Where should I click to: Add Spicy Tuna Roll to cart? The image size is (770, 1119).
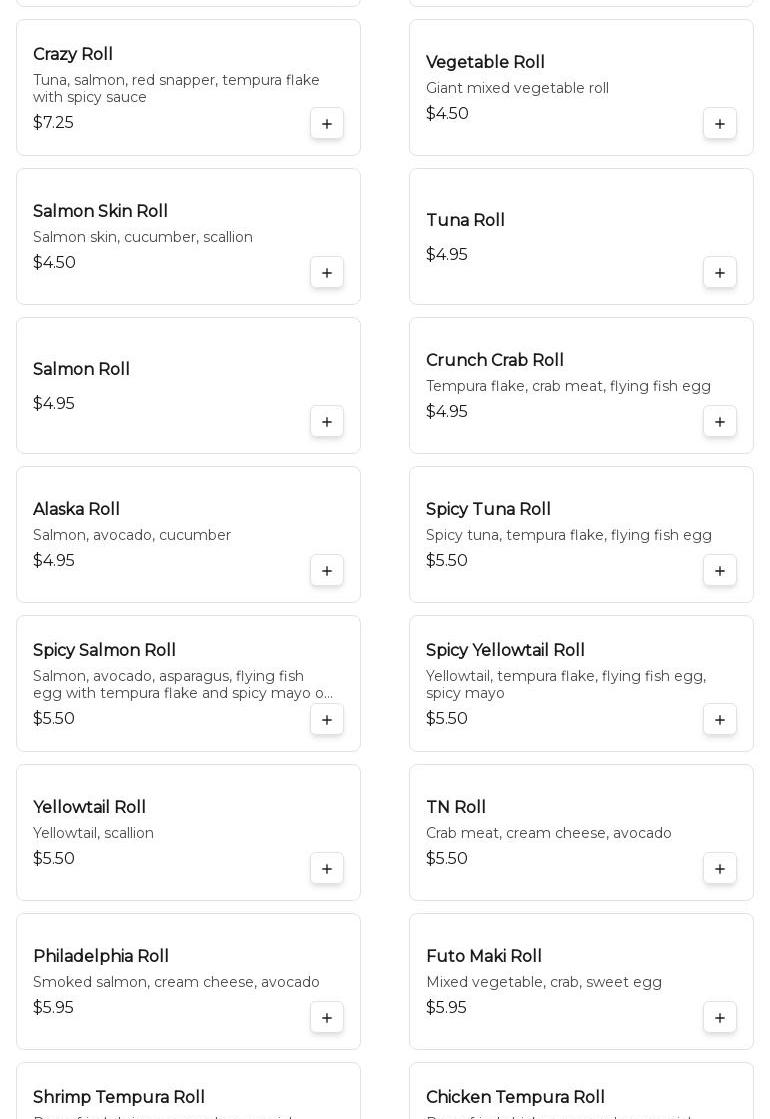point(720,571)
